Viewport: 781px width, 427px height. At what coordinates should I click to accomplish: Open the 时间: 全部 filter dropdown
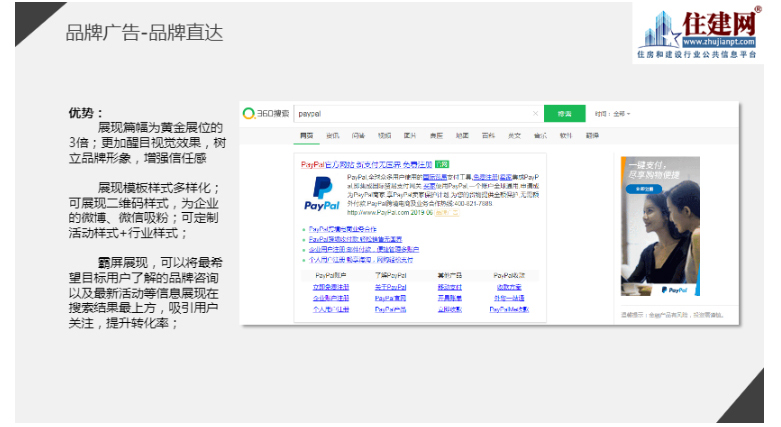pyautogui.click(x=612, y=114)
